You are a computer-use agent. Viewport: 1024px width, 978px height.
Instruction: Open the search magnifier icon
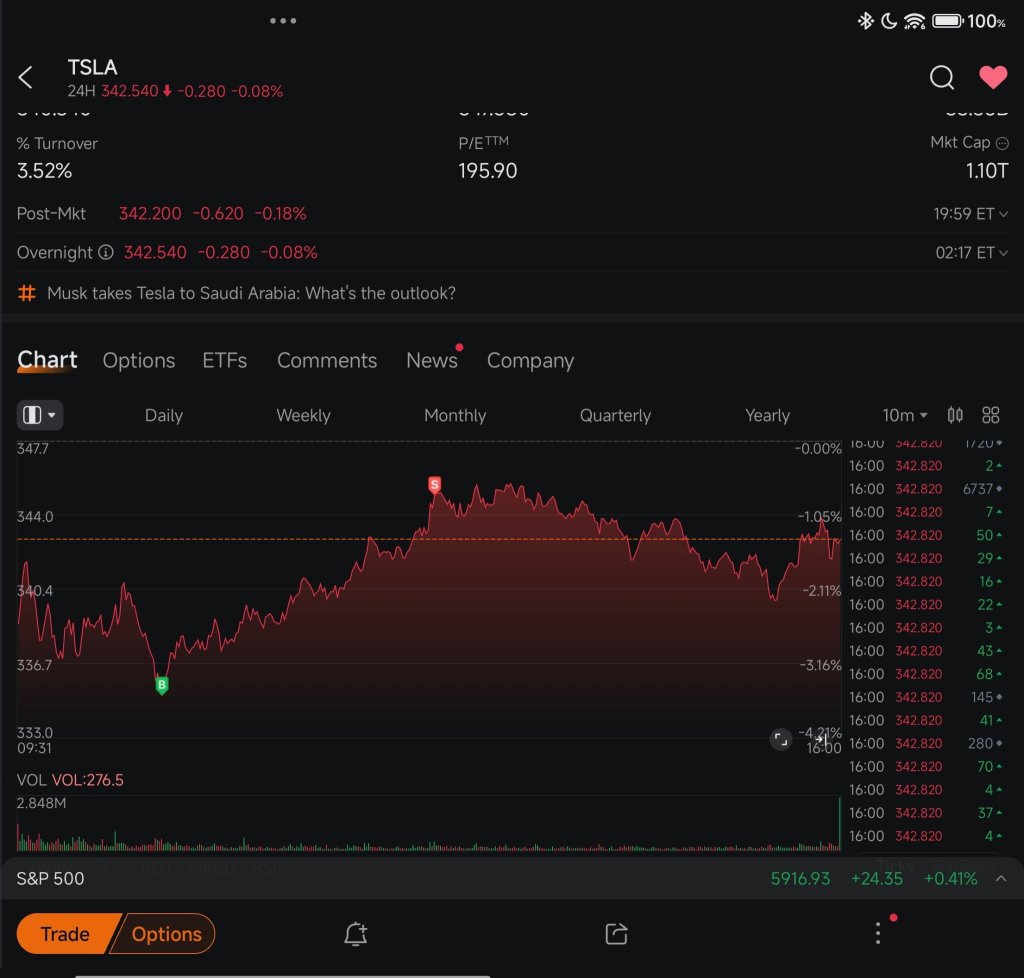click(941, 77)
